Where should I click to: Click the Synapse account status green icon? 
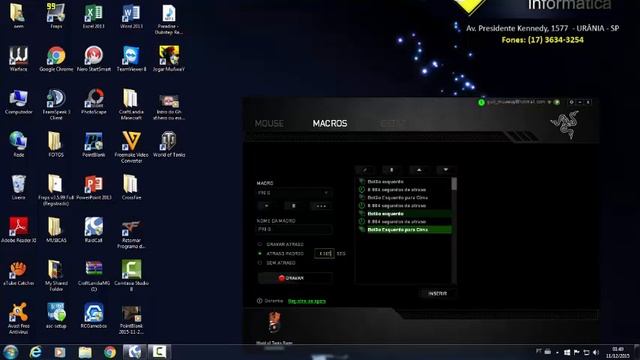[x=481, y=102]
